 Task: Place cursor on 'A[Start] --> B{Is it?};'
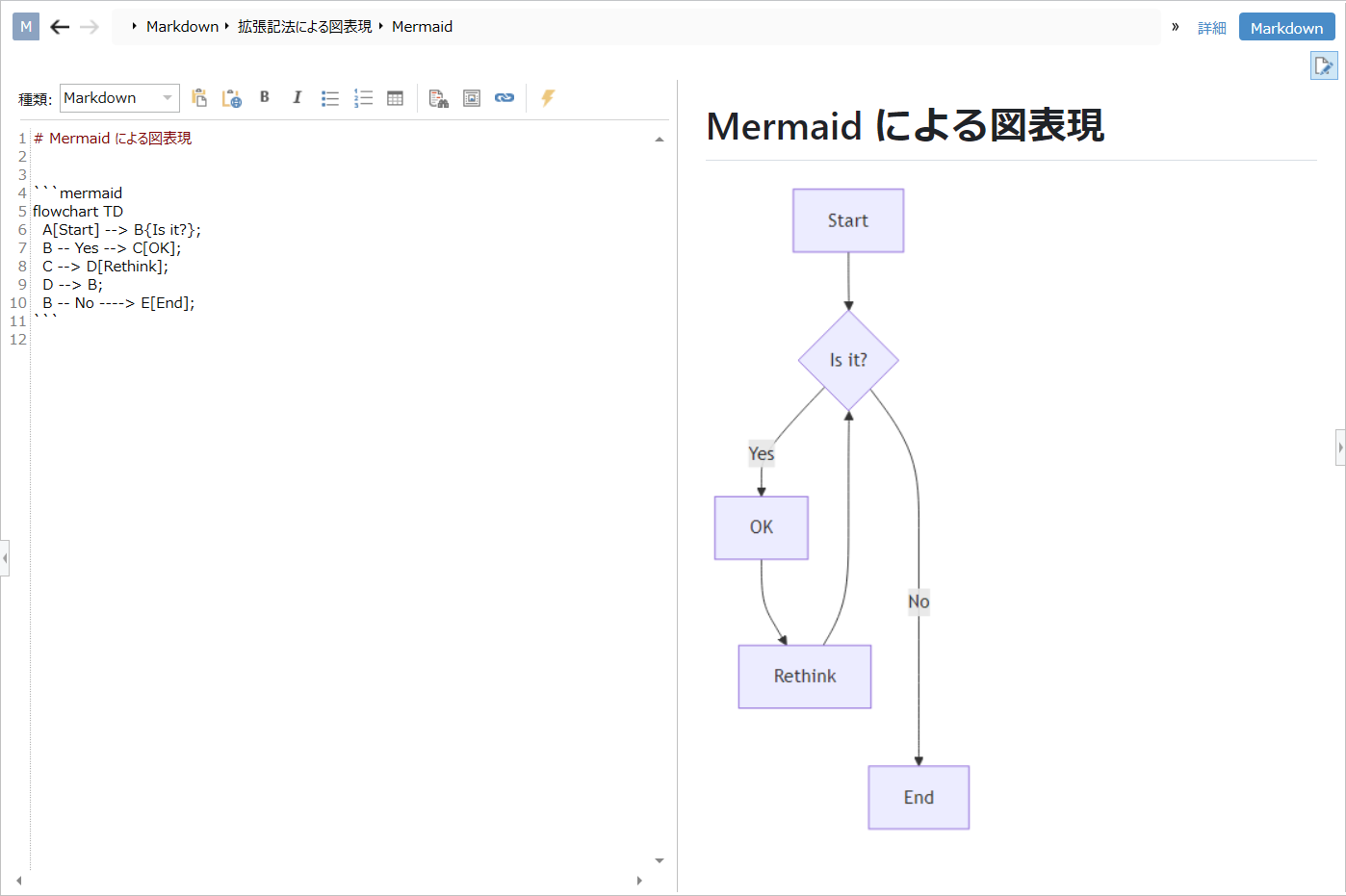(x=121, y=230)
